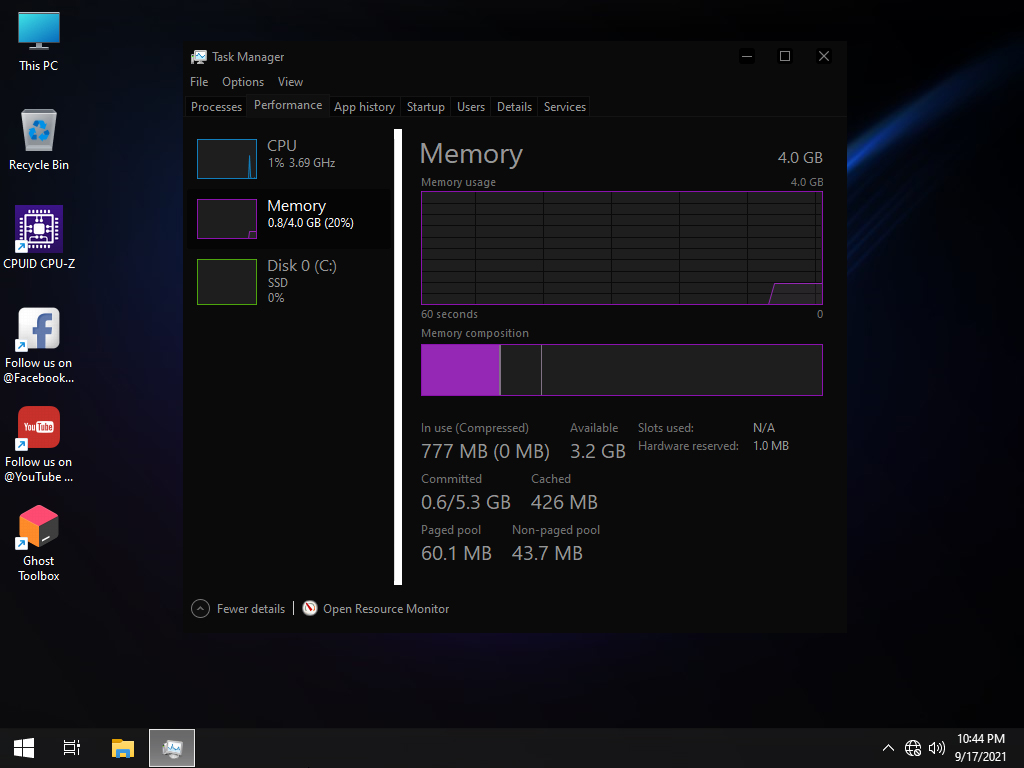Launch CPUID CPU-Z shortcut
The height and width of the screenshot is (768, 1024).
(39, 238)
